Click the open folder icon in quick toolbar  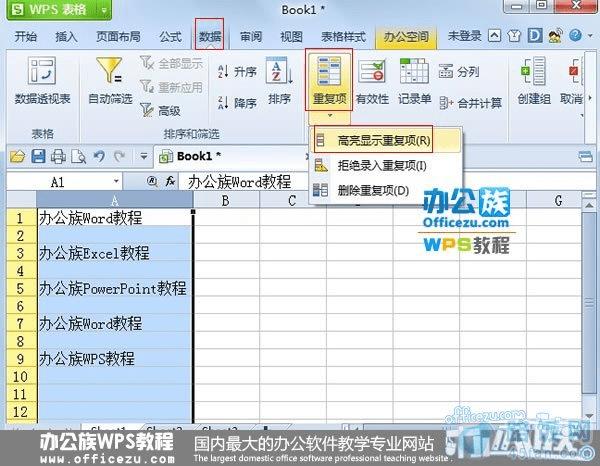(x=18, y=156)
